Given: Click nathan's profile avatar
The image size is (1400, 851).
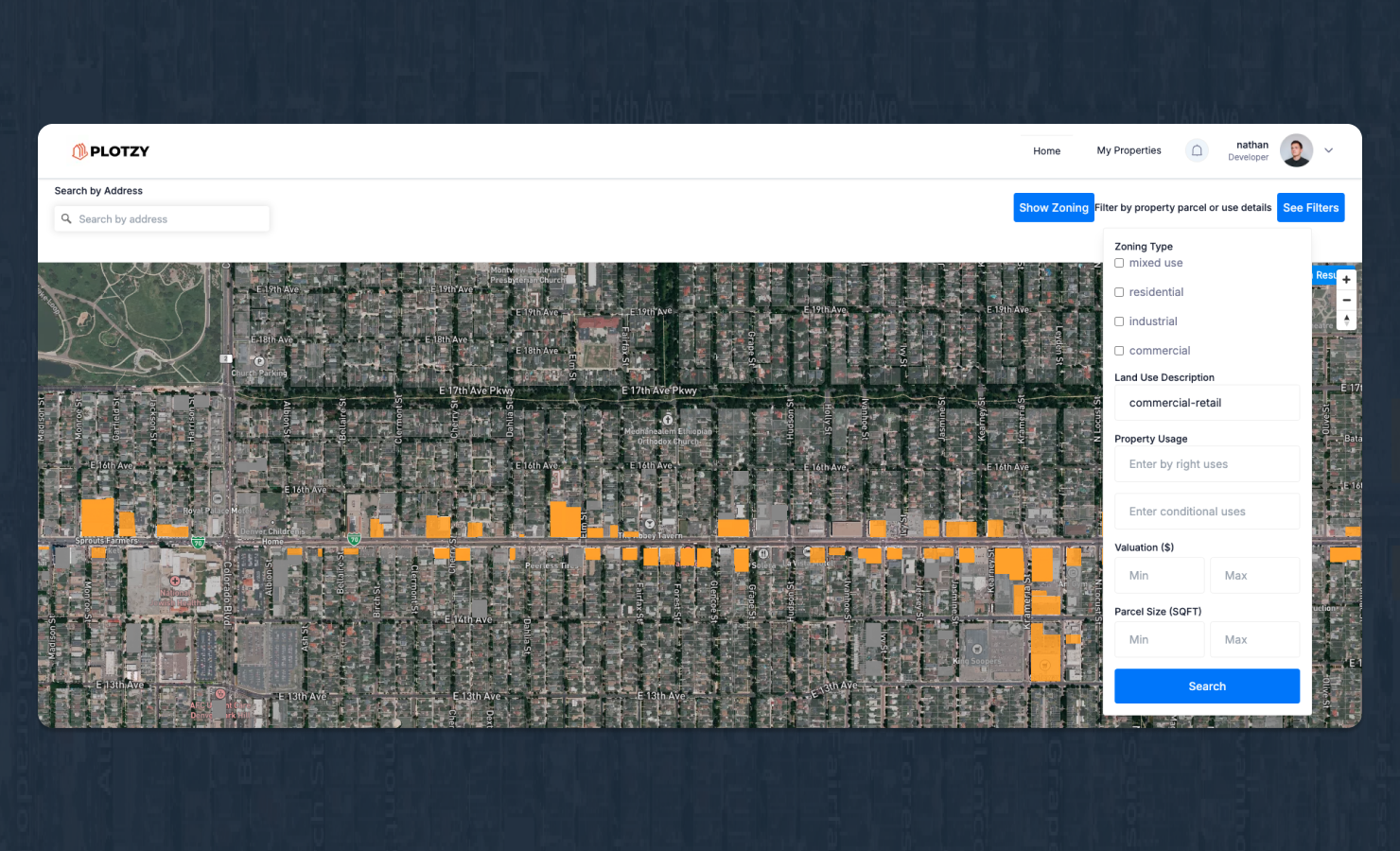Looking at the screenshot, I should click(x=1296, y=150).
